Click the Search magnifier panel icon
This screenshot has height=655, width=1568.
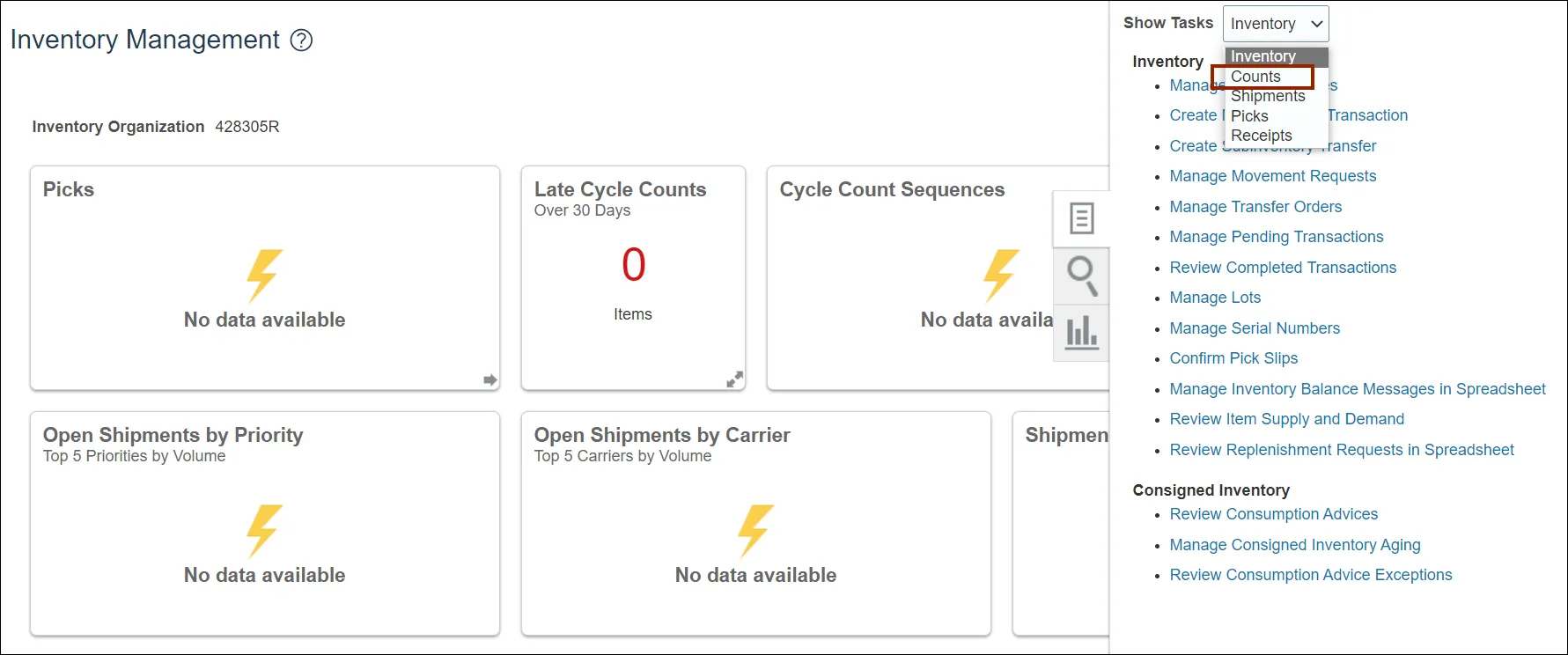click(1081, 276)
